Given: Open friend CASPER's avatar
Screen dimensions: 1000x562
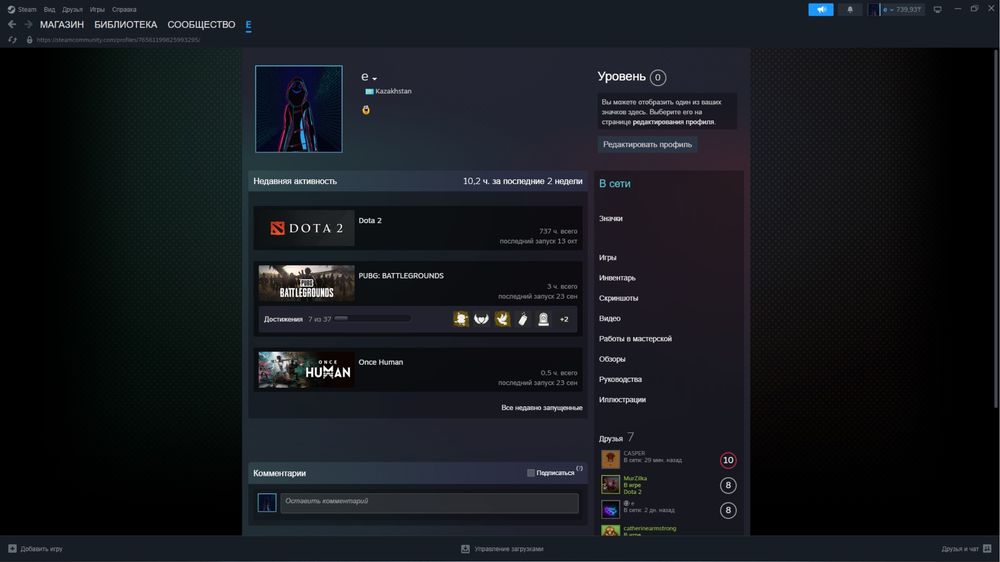Looking at the screenshot, I should click(x=610, y=459).
